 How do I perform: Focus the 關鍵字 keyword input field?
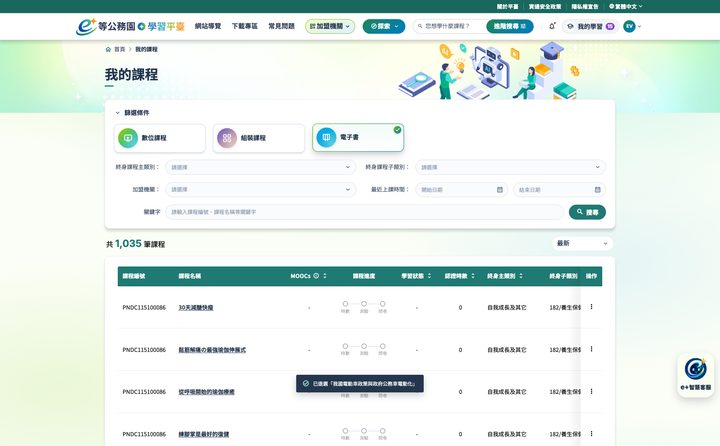(x=364, y=212)
